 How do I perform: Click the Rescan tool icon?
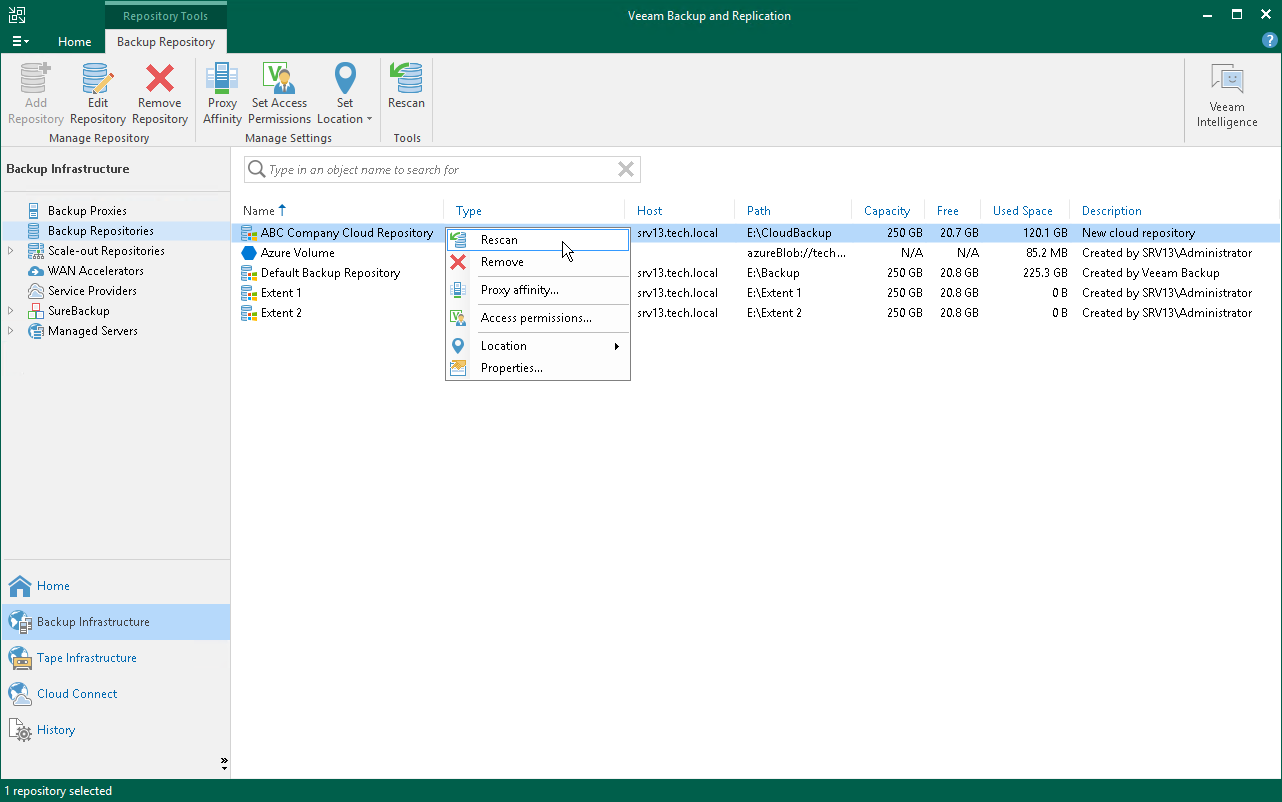(406, 90)
